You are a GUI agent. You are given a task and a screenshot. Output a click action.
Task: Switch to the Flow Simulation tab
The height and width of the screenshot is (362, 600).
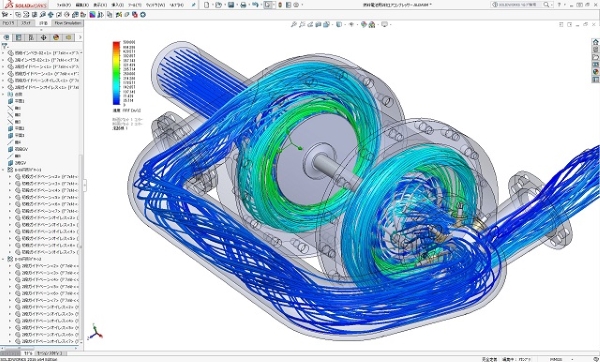click(x=67, y=23)
